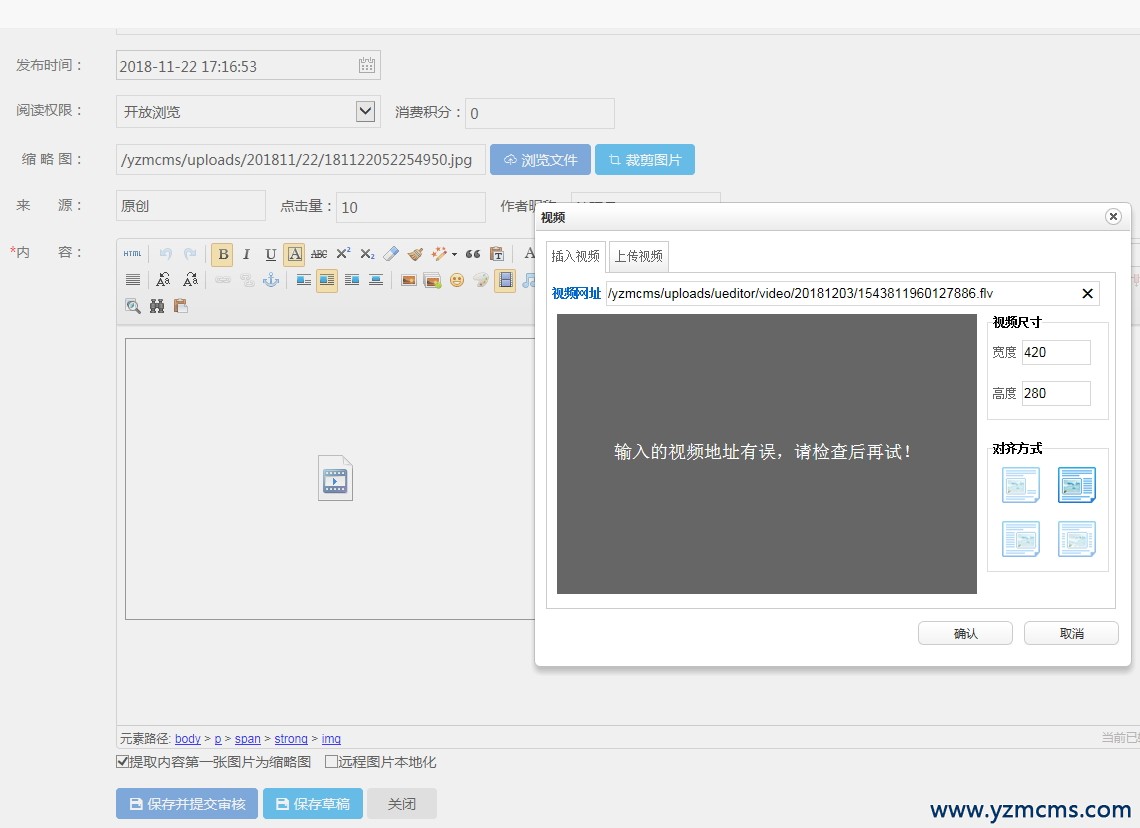Open the auto-typeset dropdown arrow
This screenshot has width=1140, height=828.
[454, 254]
